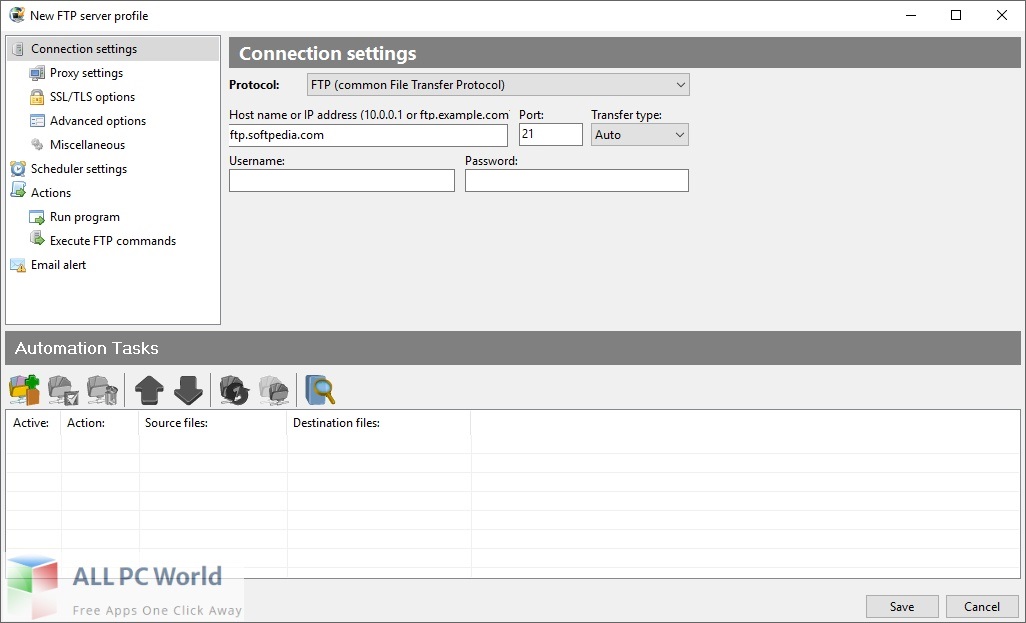
Task: Click the host name input field
Action: [368, 135]
